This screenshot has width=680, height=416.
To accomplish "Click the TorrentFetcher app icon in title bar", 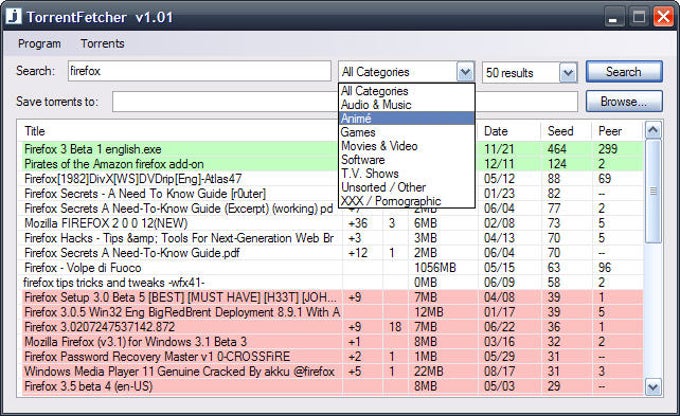I will [13, 16].
